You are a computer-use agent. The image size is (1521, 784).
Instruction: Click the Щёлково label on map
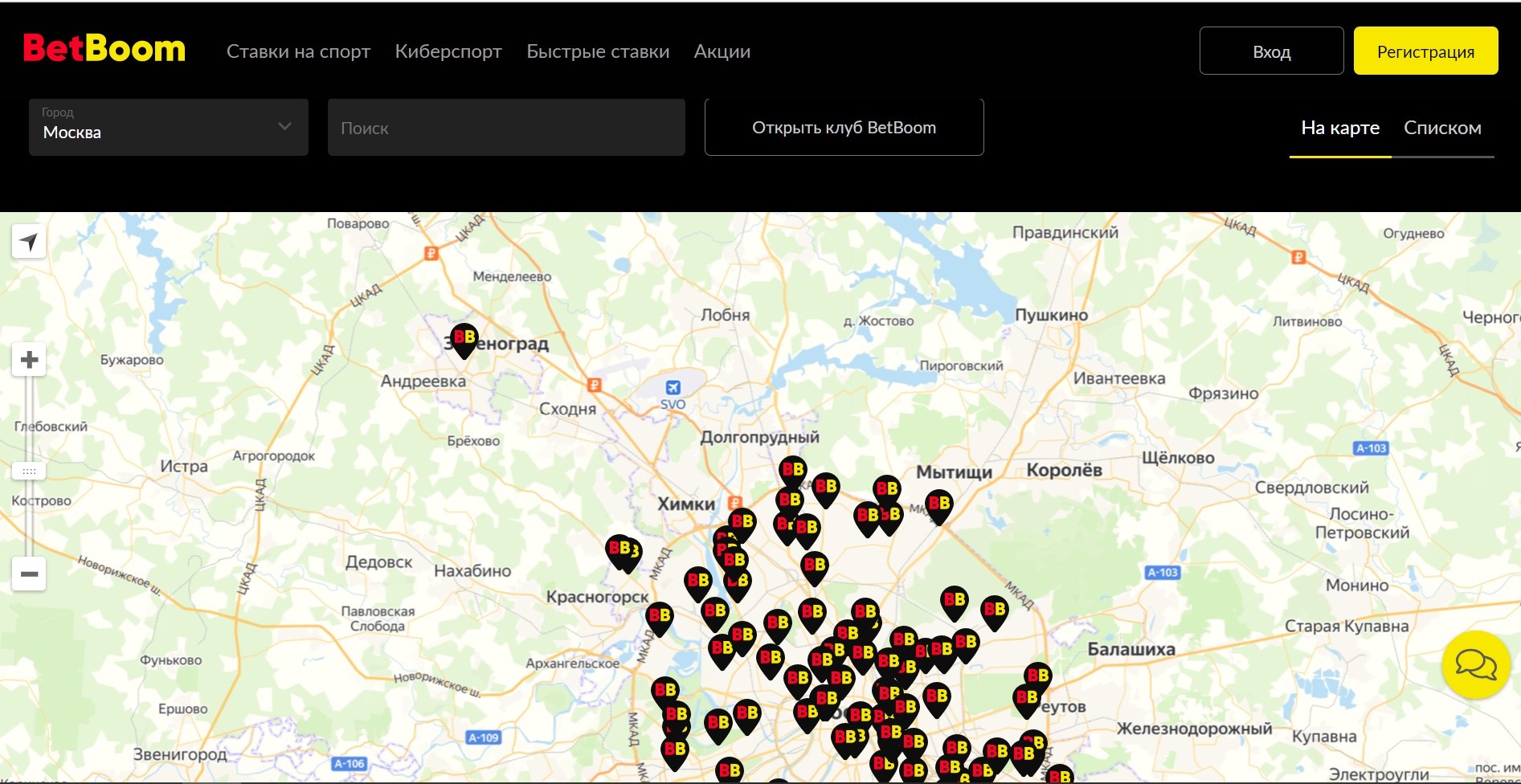tap(1178, 458)
